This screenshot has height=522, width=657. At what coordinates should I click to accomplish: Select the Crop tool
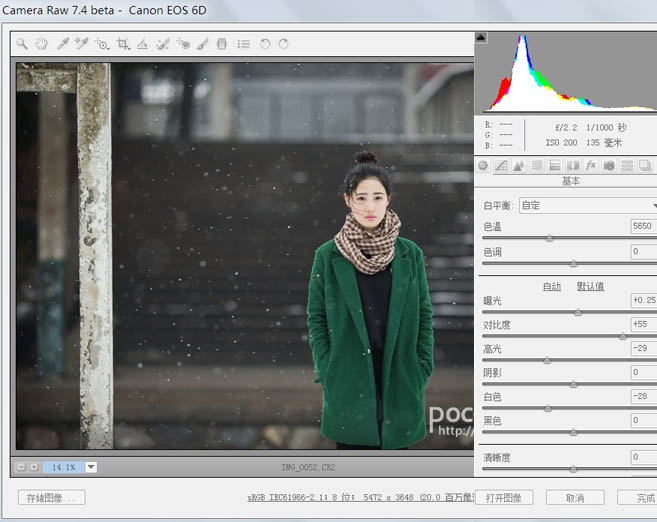pyautogui.click(x=123, y=44)
